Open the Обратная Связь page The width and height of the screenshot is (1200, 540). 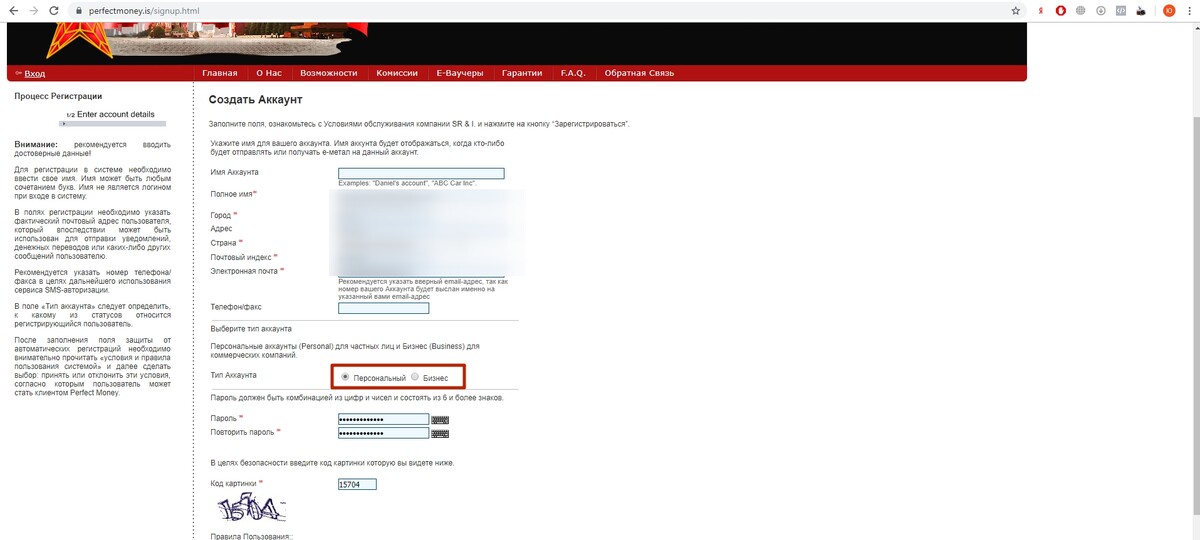pos(639,73)
